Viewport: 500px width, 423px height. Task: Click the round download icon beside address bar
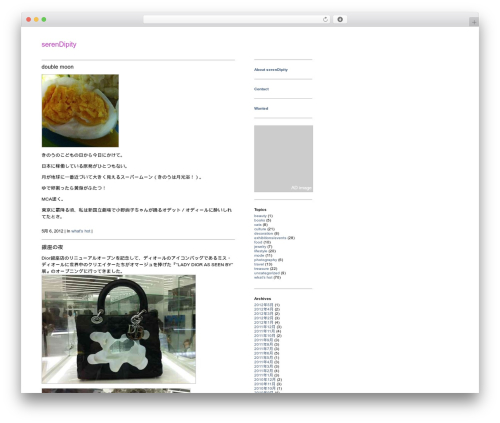340,19
